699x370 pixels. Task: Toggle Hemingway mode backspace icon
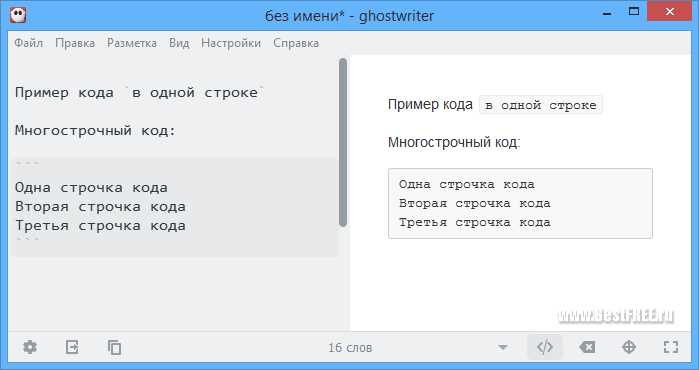point(587,347)
